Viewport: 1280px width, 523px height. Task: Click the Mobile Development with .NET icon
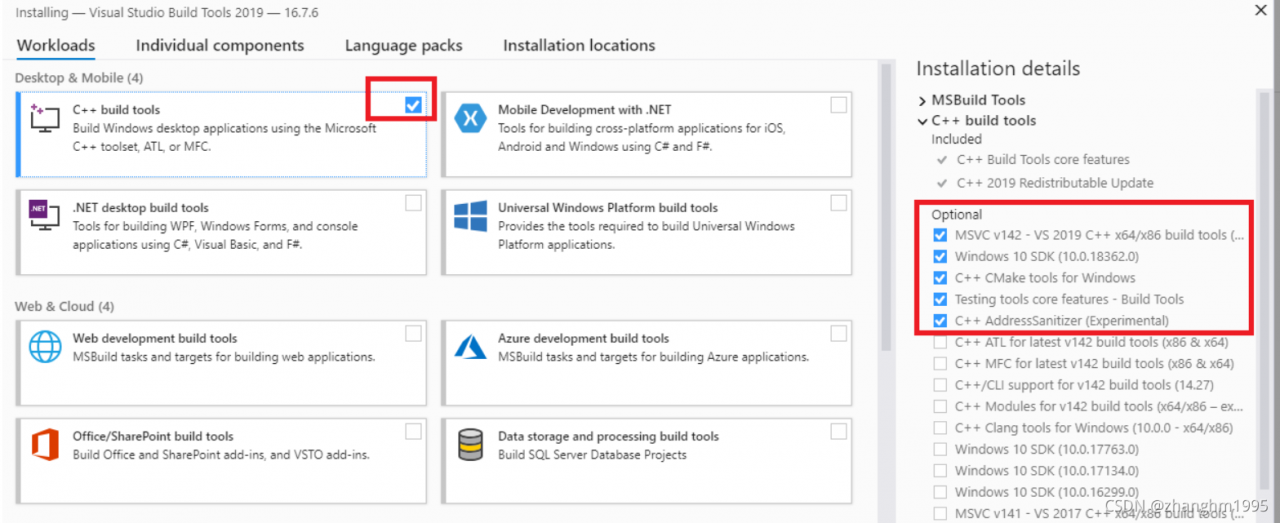469,118
